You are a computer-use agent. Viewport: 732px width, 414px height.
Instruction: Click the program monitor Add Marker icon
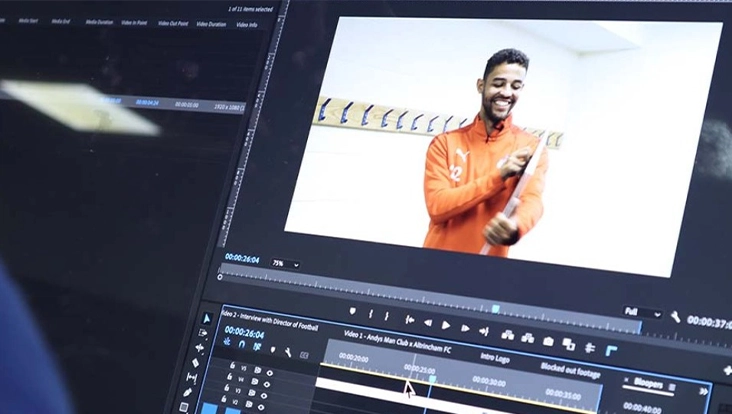353,311
